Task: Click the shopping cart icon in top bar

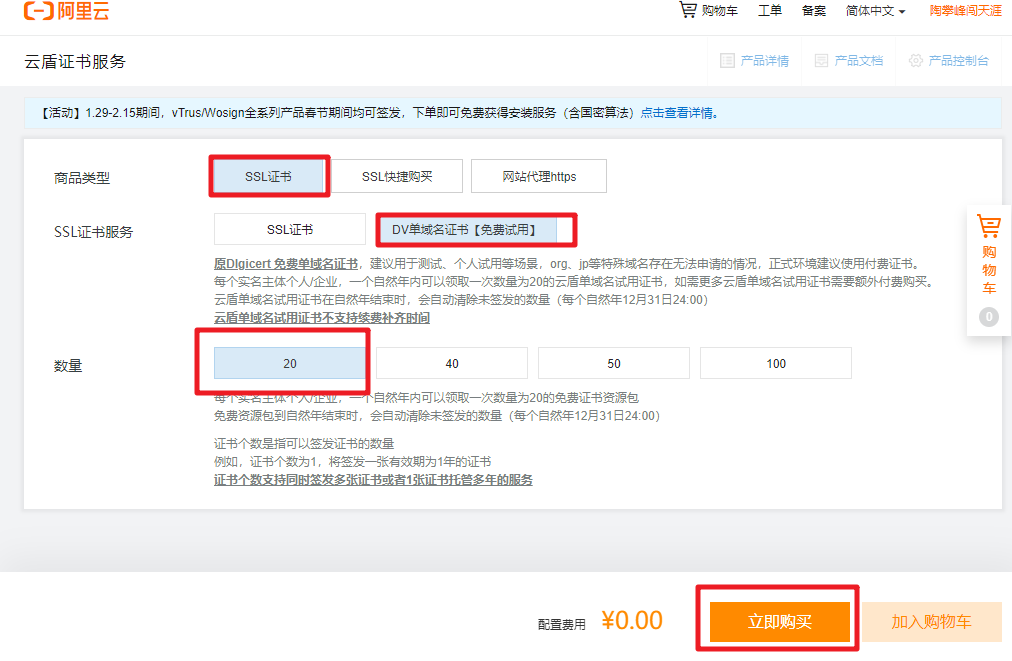Action: [688, 10]
